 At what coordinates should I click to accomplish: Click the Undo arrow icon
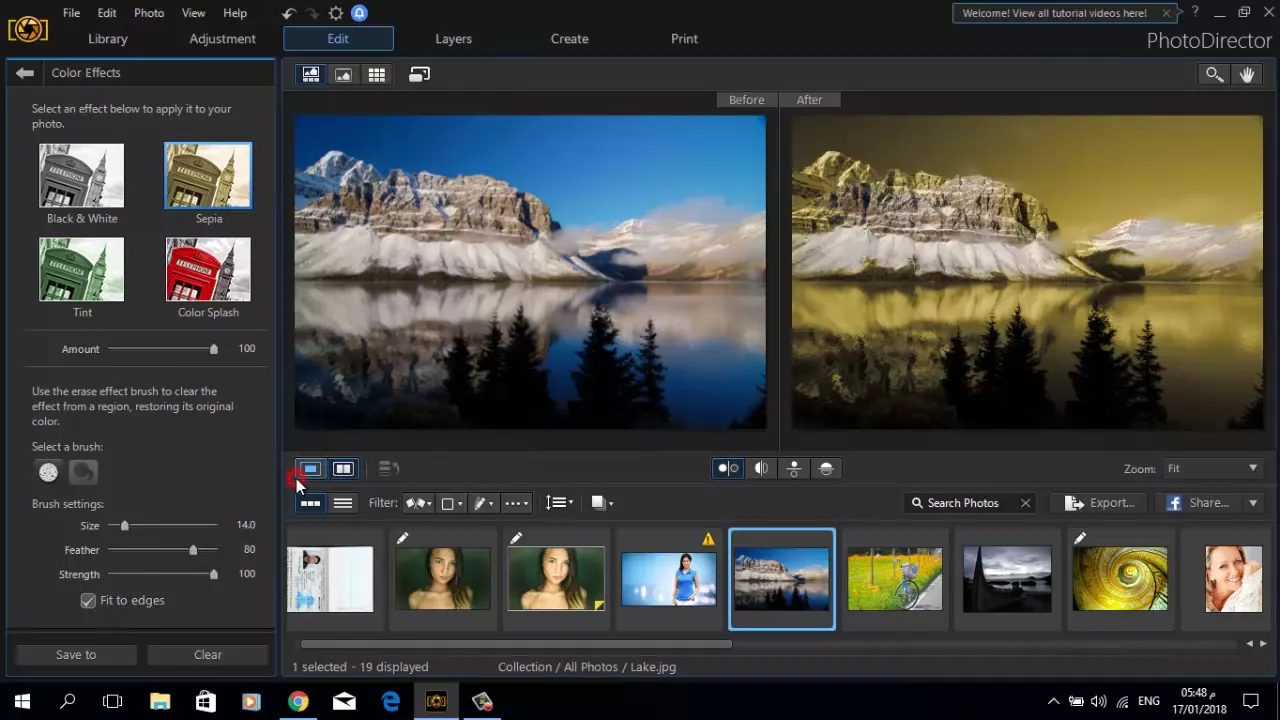(288, 13)
